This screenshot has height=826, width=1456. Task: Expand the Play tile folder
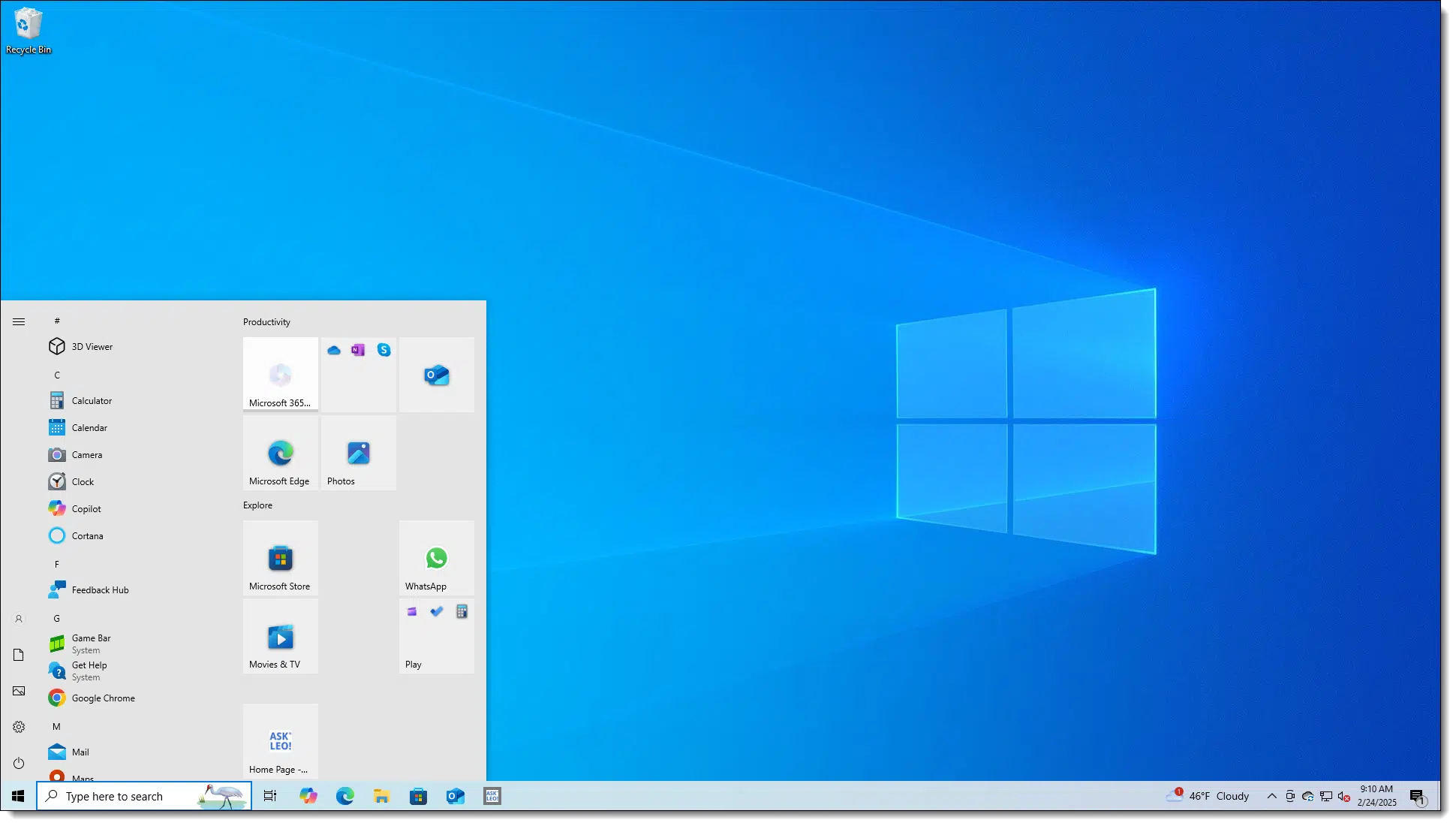437,636
